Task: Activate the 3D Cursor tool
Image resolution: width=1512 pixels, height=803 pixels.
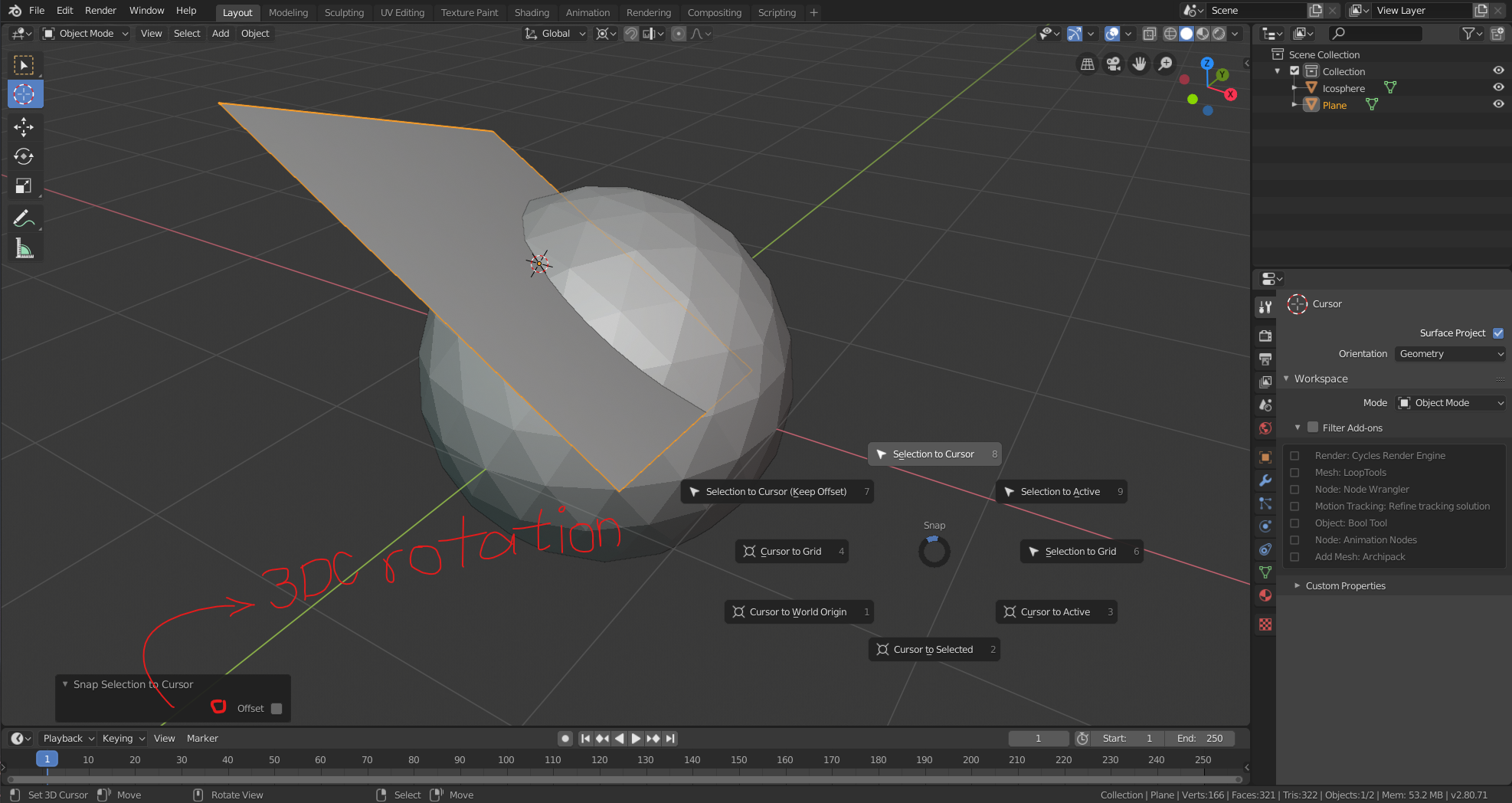Action: 25,94
